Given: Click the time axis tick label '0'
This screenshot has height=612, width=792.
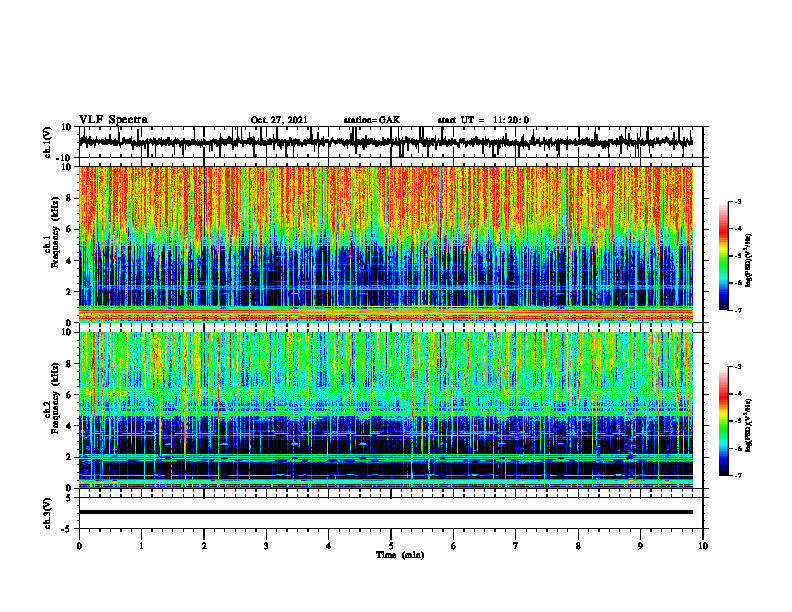Looking at the screenshot, I should tap(79, 546).
